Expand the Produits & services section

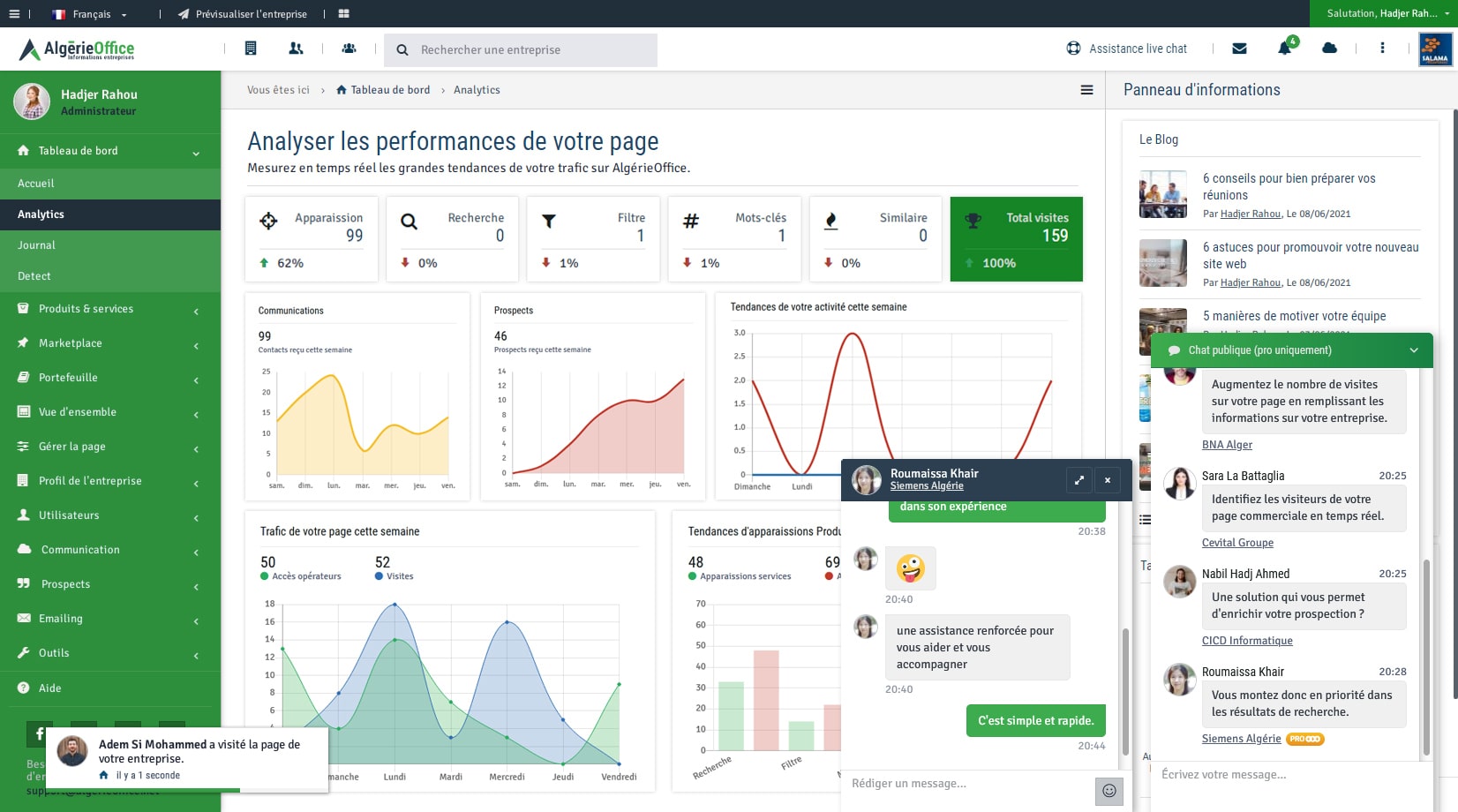point(85,309)
